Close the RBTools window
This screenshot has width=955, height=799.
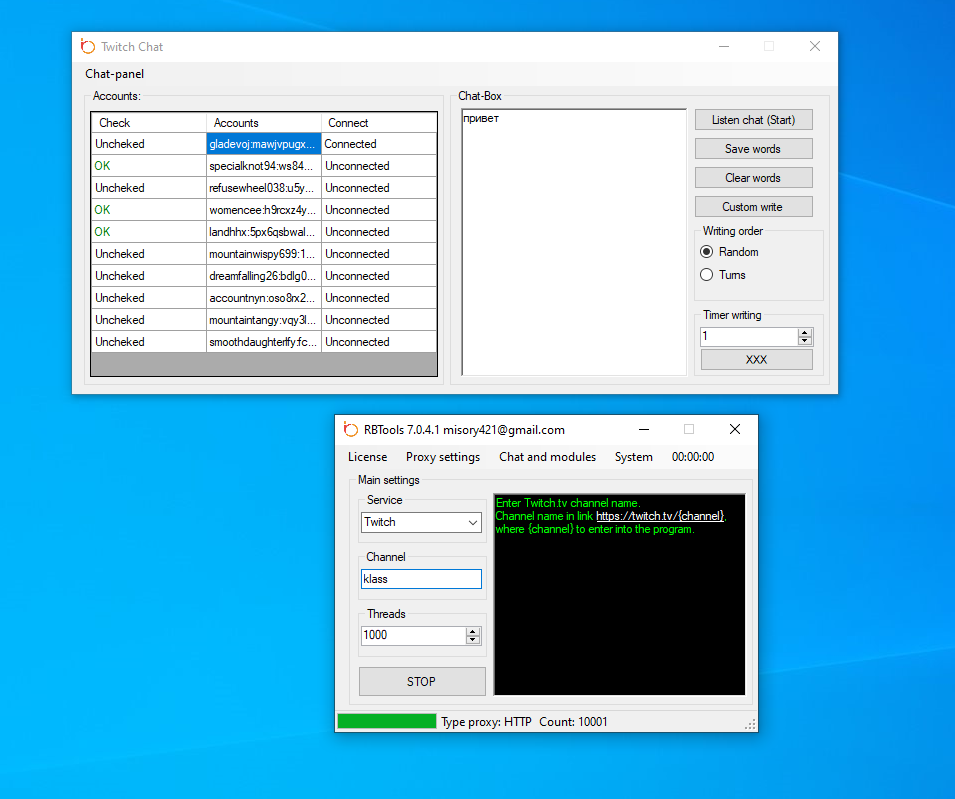pos(734,429)
